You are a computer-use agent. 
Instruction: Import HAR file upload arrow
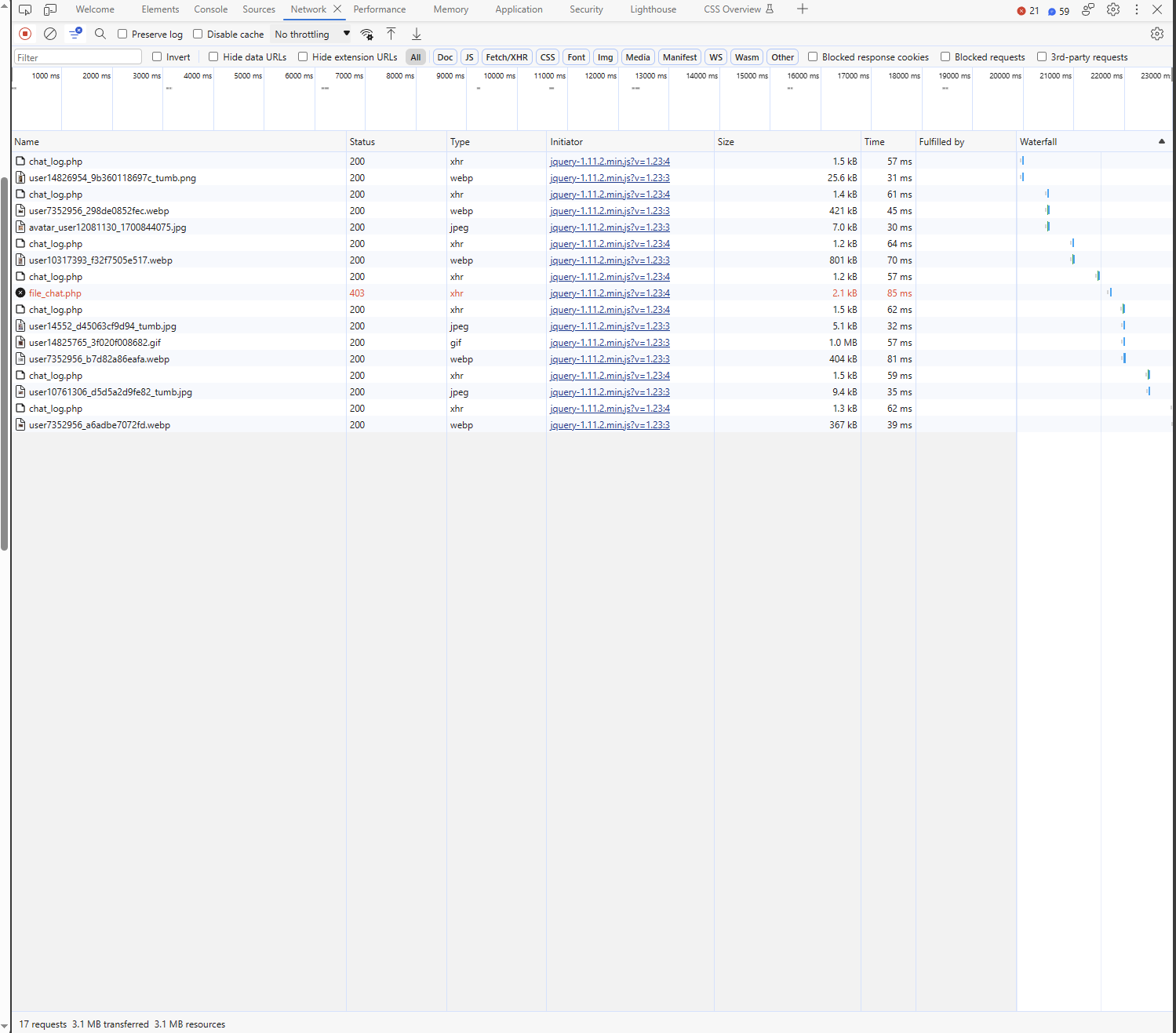(x=391, y=34)
